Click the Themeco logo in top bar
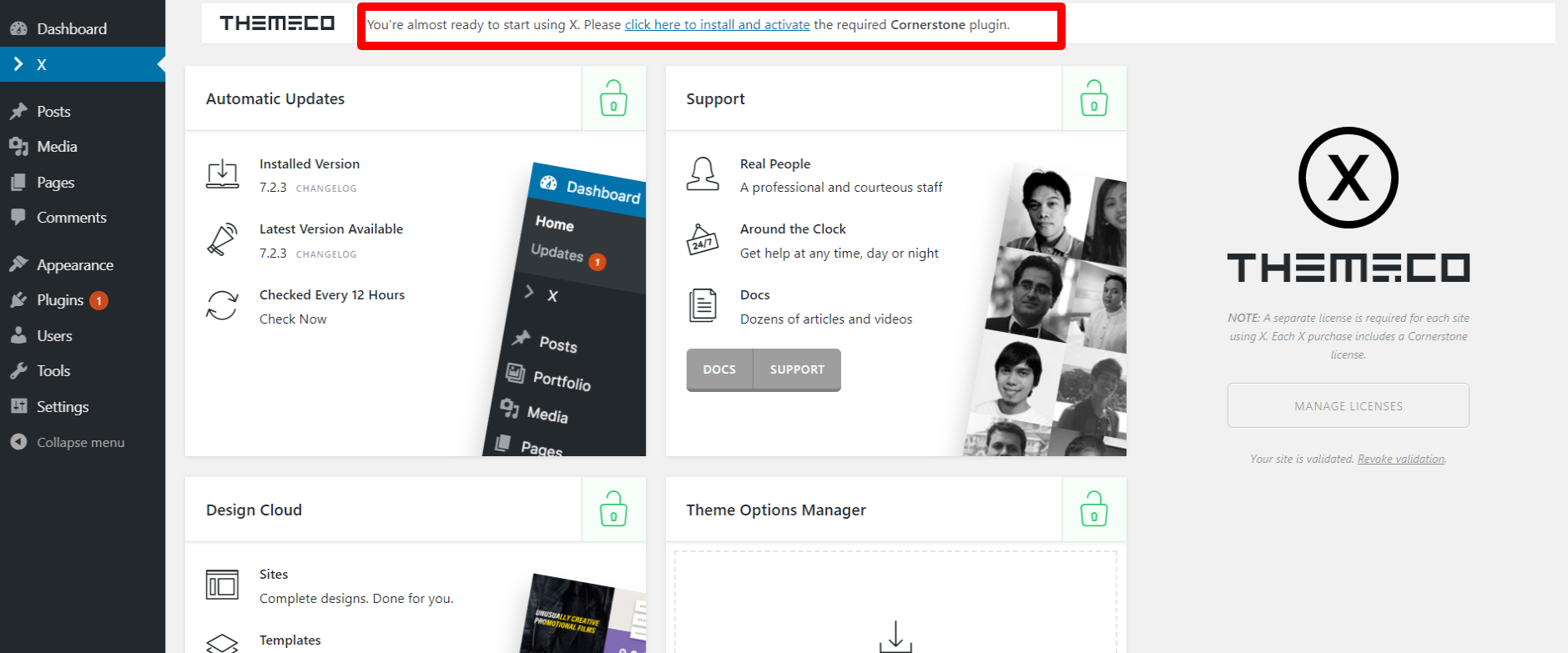1568x653 pixels. click(x=277, y=23)
